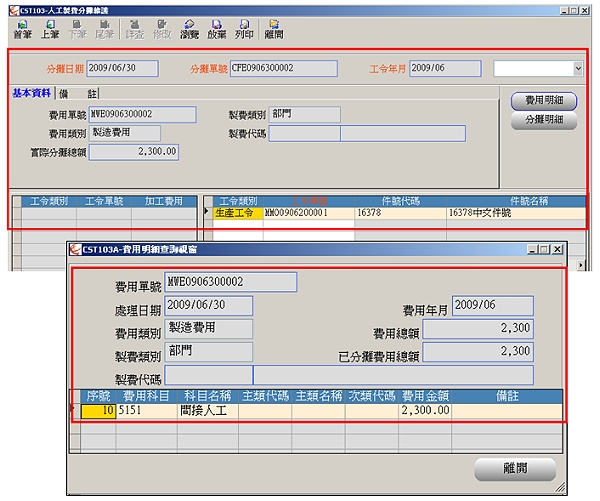Click 費用總額 field in dialog
This screenshot has width=600, height=501.
click(x=478, y=329)
